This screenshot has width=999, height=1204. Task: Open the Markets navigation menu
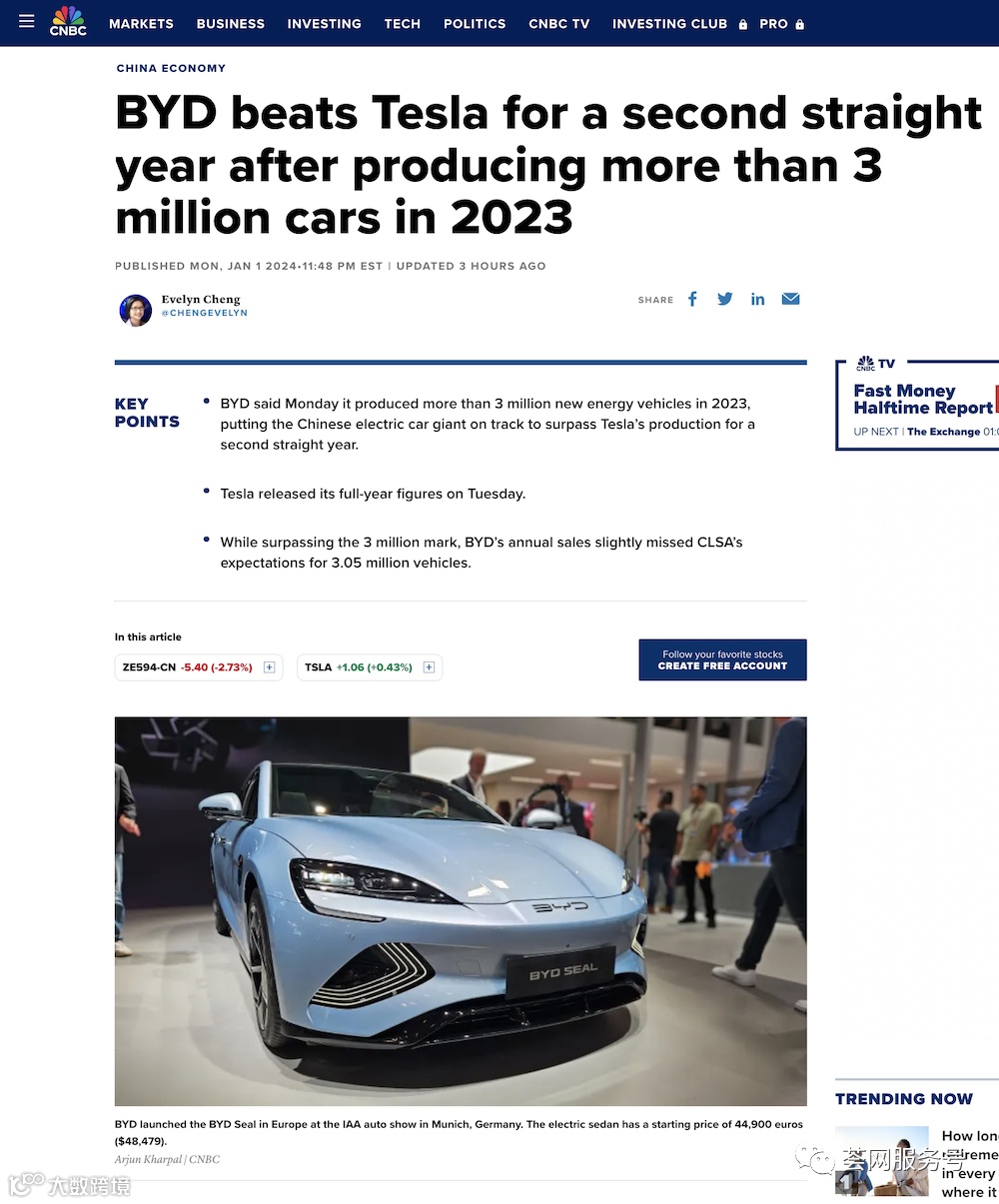[x=141, y=23]
